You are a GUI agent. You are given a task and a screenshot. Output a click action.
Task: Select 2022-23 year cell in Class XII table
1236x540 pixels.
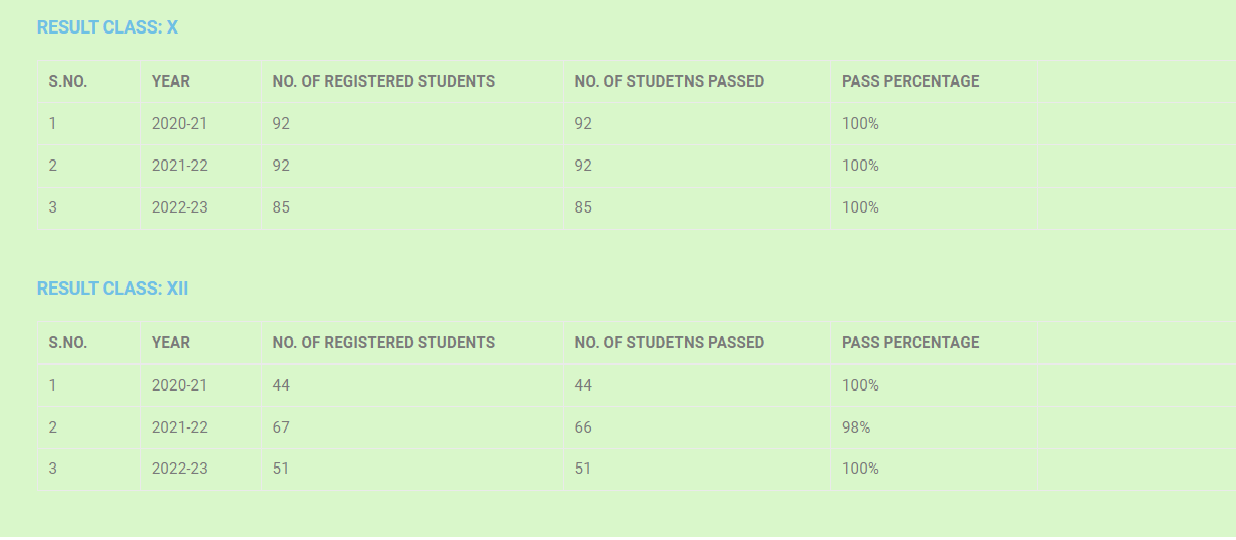[x=180, y=468]
